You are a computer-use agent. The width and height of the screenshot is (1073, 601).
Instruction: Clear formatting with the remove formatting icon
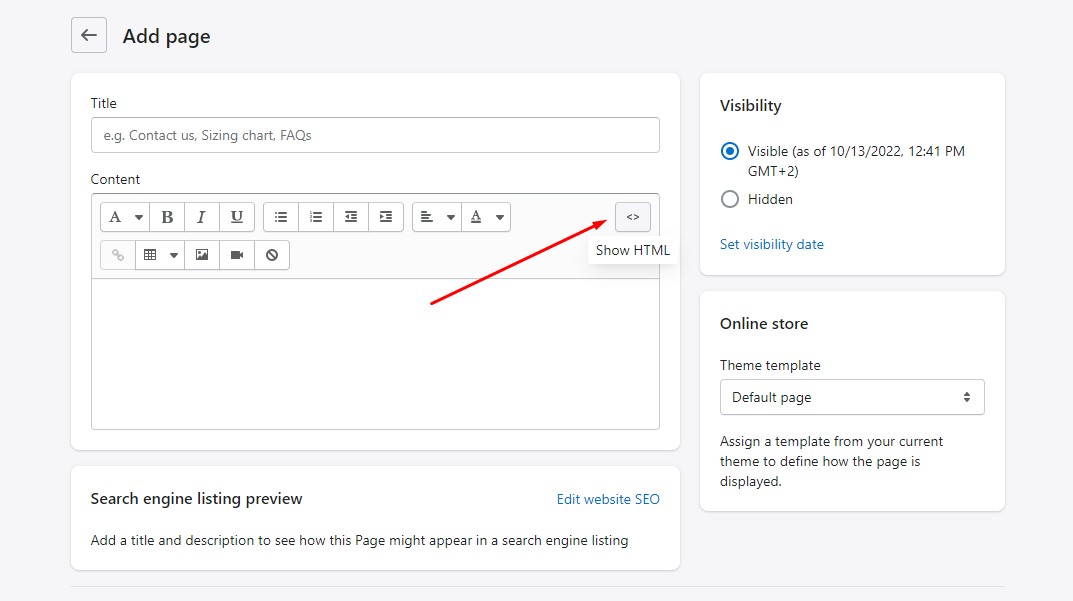[x=272, y=254]
